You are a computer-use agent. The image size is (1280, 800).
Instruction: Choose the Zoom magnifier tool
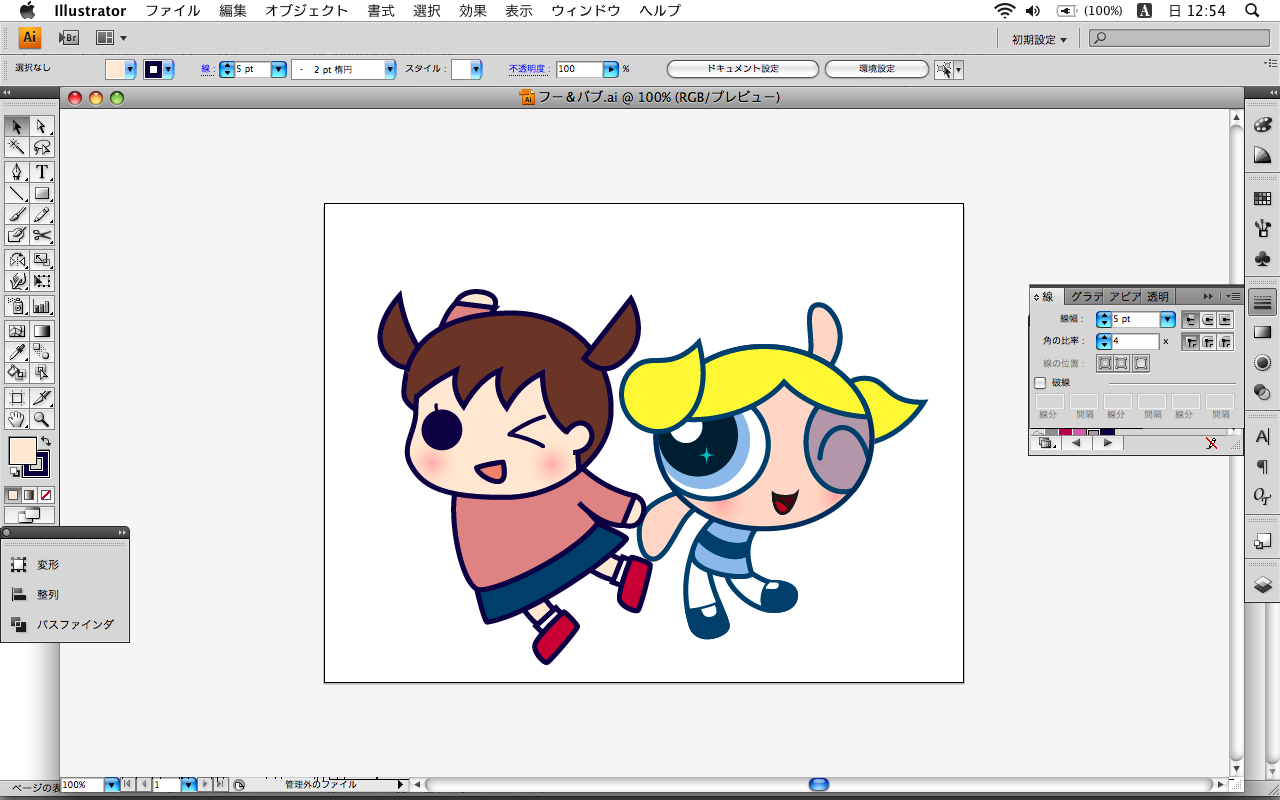click(42, 419)
